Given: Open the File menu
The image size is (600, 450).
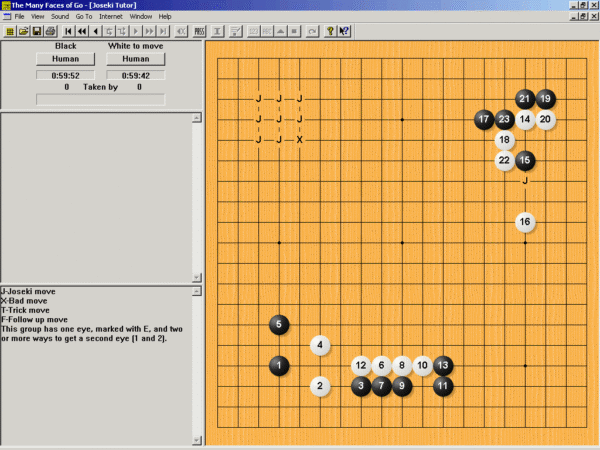Looking at the screenshot, I should click(x=19, y=17).
